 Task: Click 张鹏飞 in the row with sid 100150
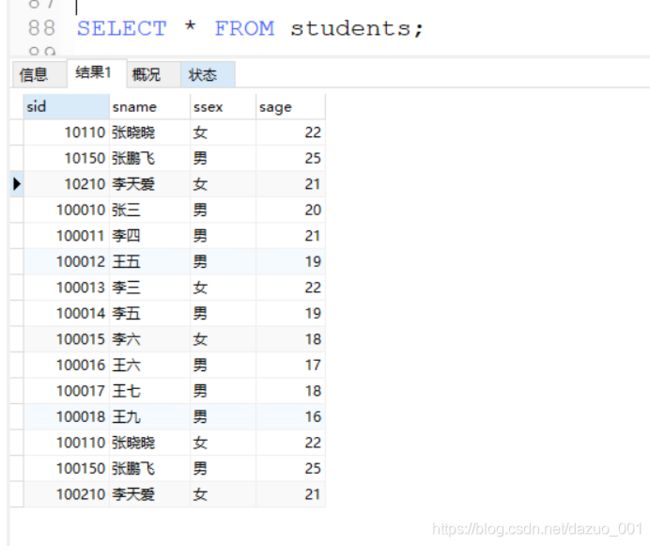click(133, 468)
